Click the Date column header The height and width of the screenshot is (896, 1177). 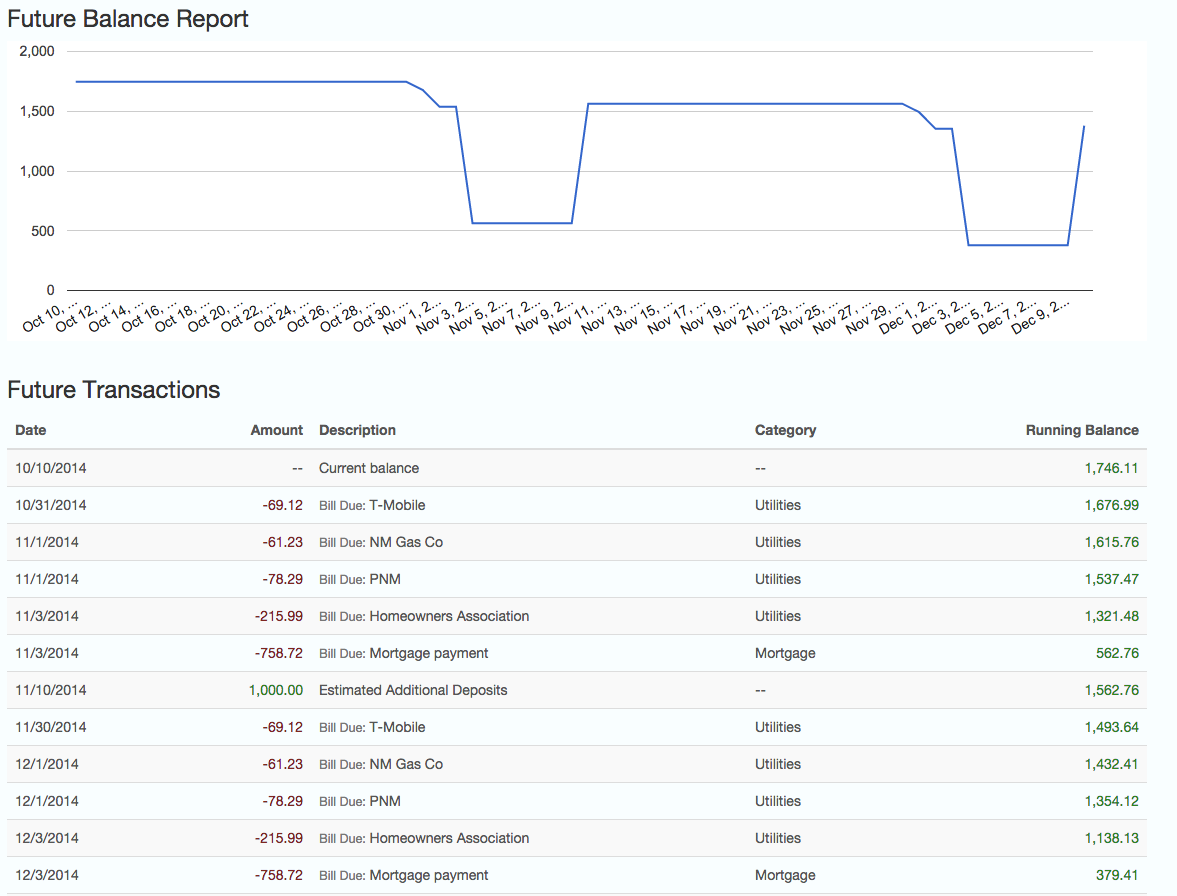click(31, 430)
